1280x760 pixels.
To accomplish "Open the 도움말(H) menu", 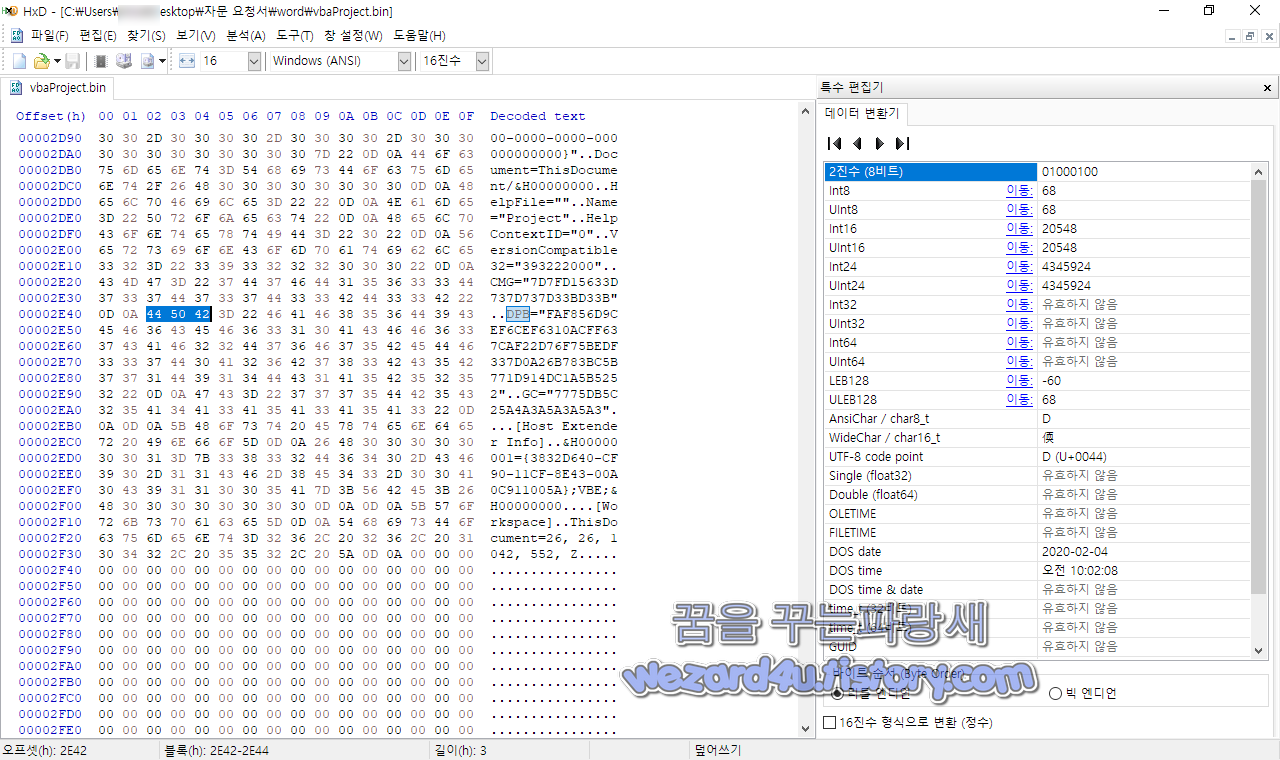I will tap(419, 35).
